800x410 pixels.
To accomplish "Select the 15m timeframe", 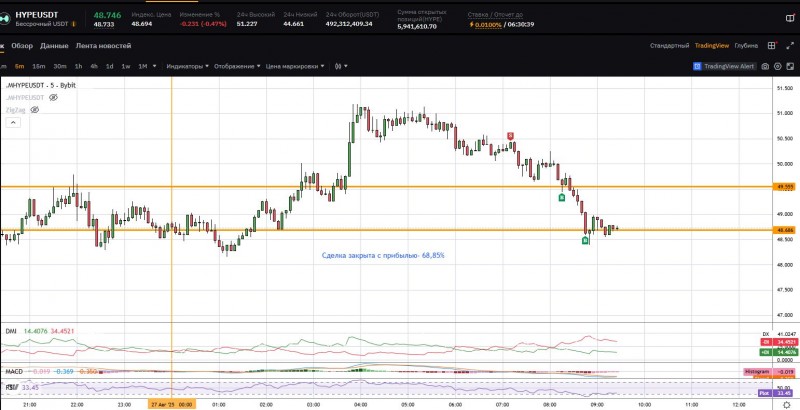I will (38, 66).
